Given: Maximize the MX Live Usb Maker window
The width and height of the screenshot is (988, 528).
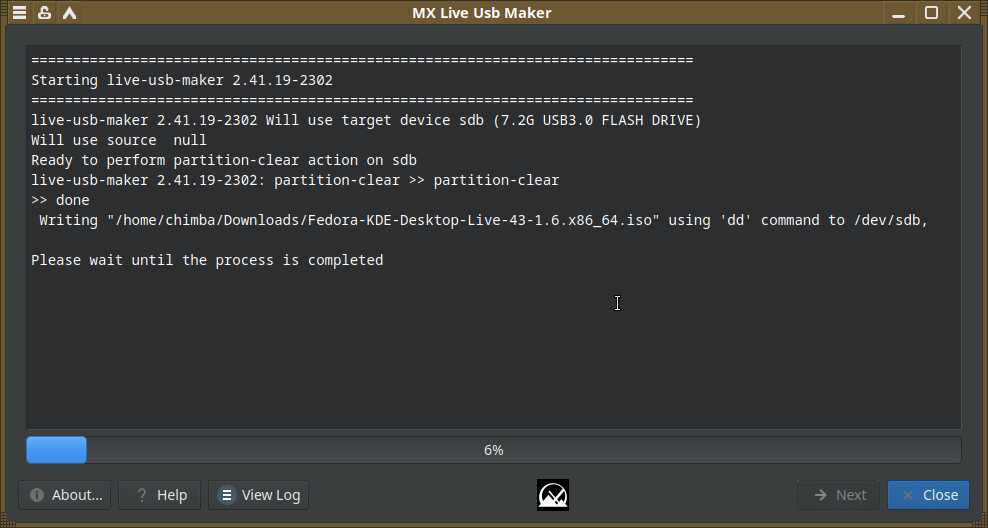Looking at the screenshot, I should pos(931,13).
